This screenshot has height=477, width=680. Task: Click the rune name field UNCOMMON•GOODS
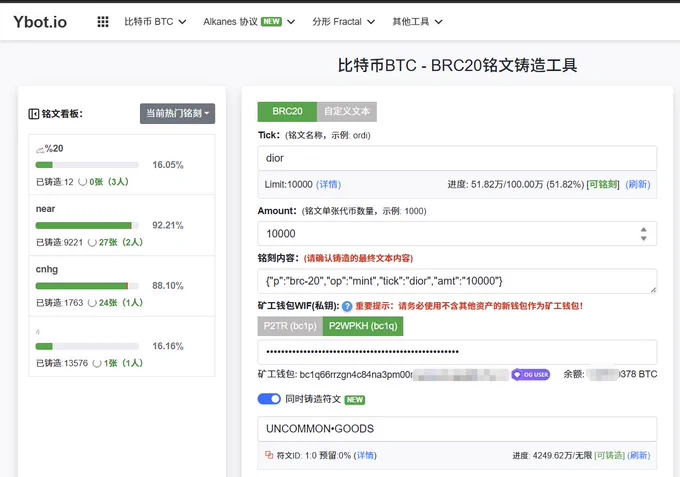[x=457, y=429]
